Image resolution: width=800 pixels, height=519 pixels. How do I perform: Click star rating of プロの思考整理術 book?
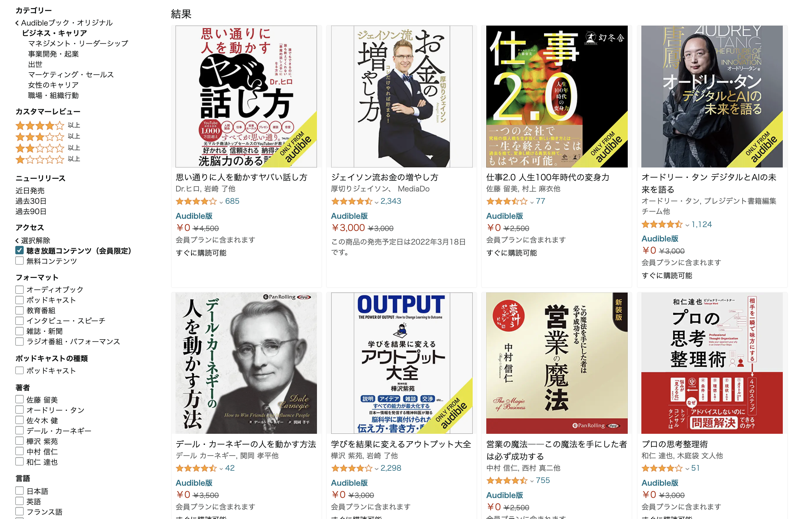coord(661,468)
